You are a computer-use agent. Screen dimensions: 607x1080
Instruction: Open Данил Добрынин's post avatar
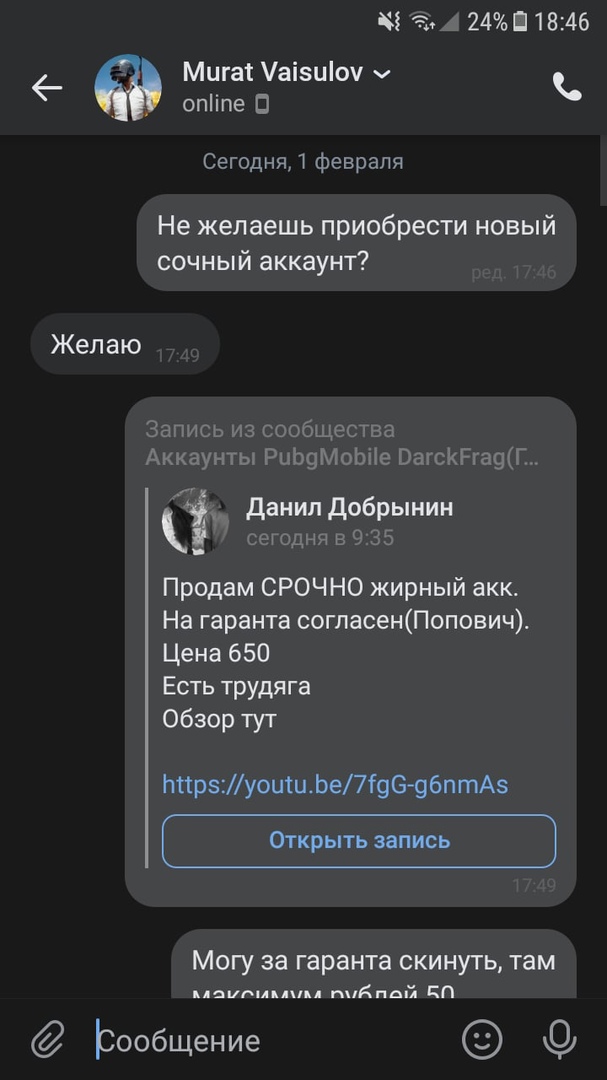click(196, 521)
